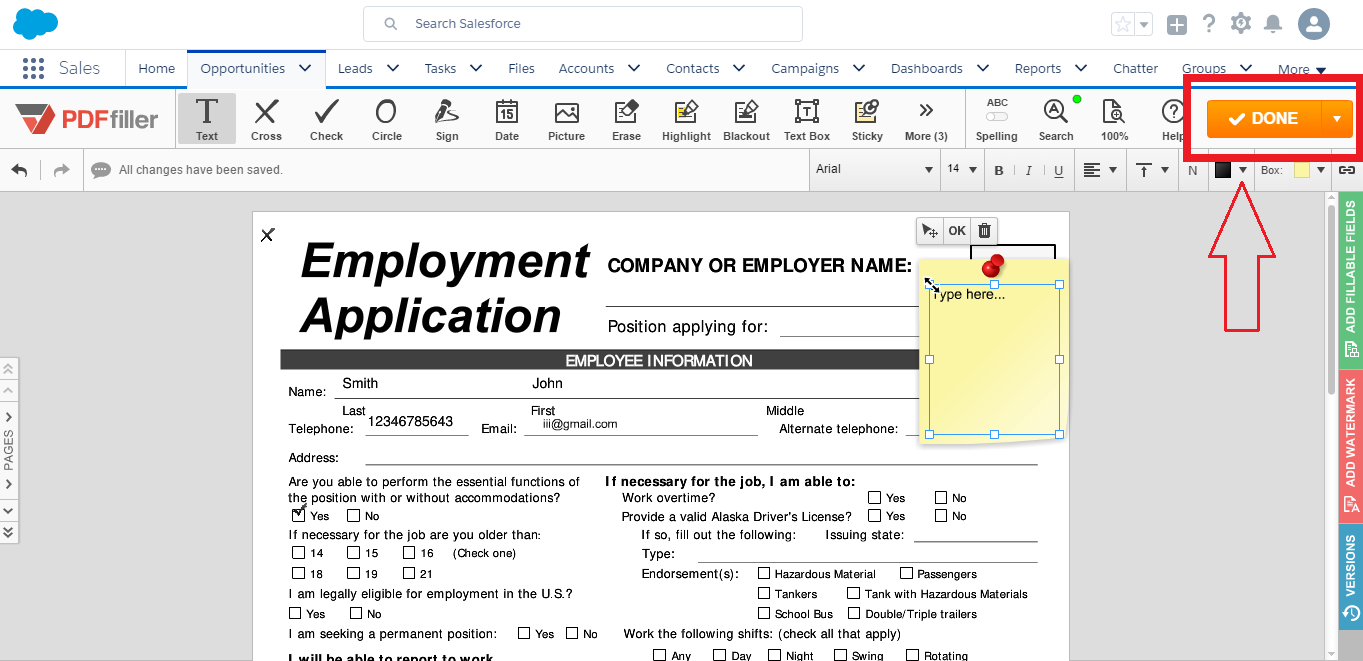Open the Files tab

point(521,68)
